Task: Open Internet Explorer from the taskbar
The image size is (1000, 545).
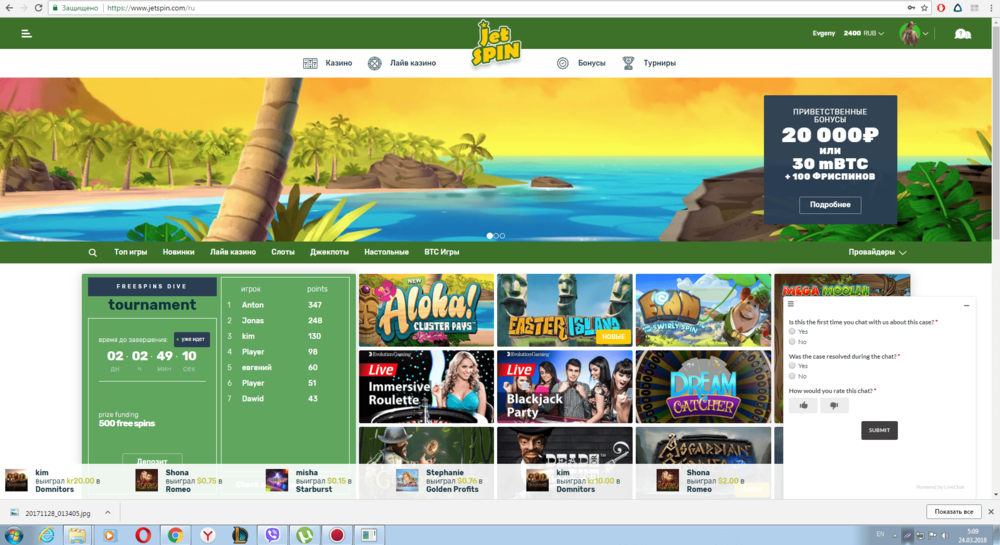Action: (x=47, y=535)
